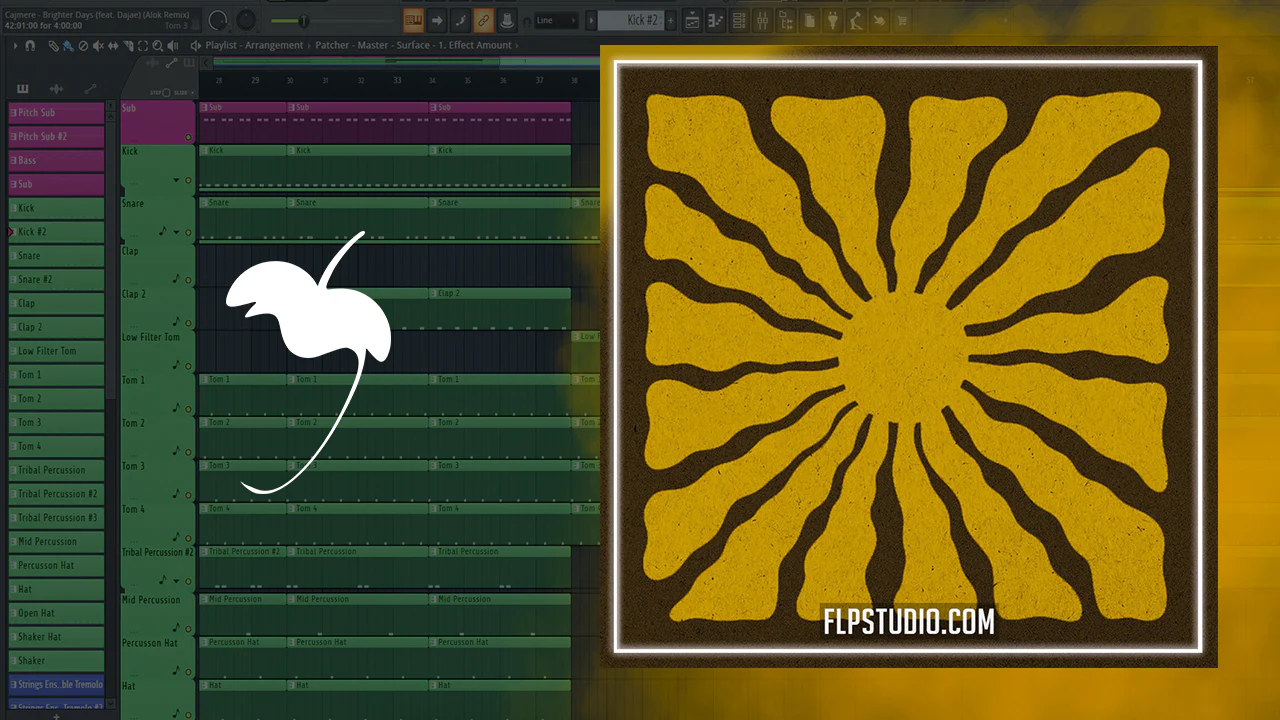Select the Snare #2 pattern in picker
The width and height of the screenshot is (1280, 720).
pos(56,280)
